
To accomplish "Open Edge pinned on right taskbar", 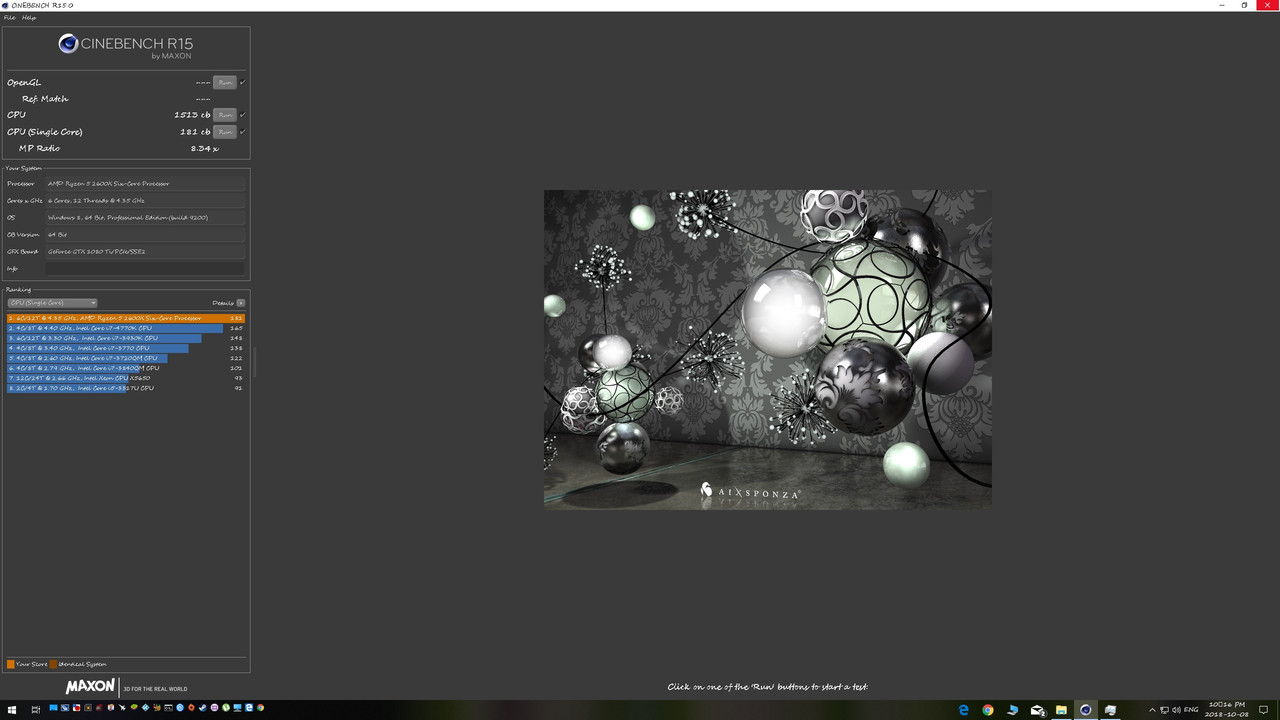I will click(x=964, y=710).
